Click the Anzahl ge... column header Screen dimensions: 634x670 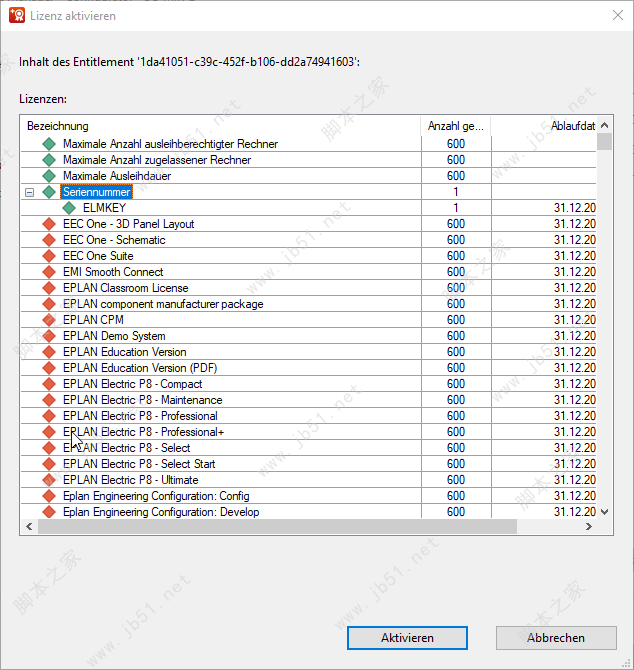point(456,126)
